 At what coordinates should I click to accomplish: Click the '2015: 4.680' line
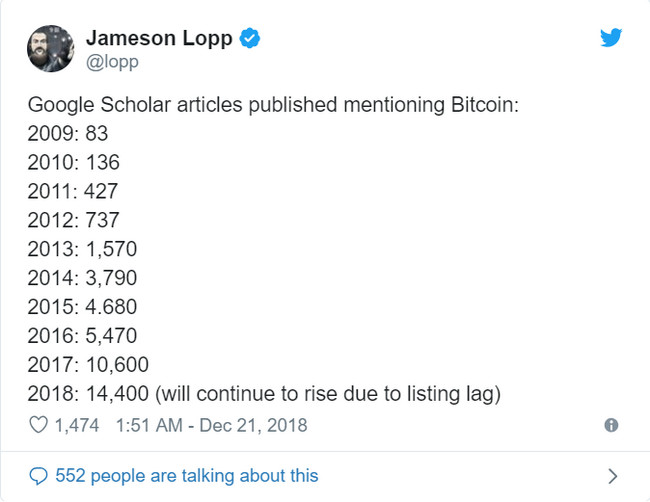click(x=82, y=307)
